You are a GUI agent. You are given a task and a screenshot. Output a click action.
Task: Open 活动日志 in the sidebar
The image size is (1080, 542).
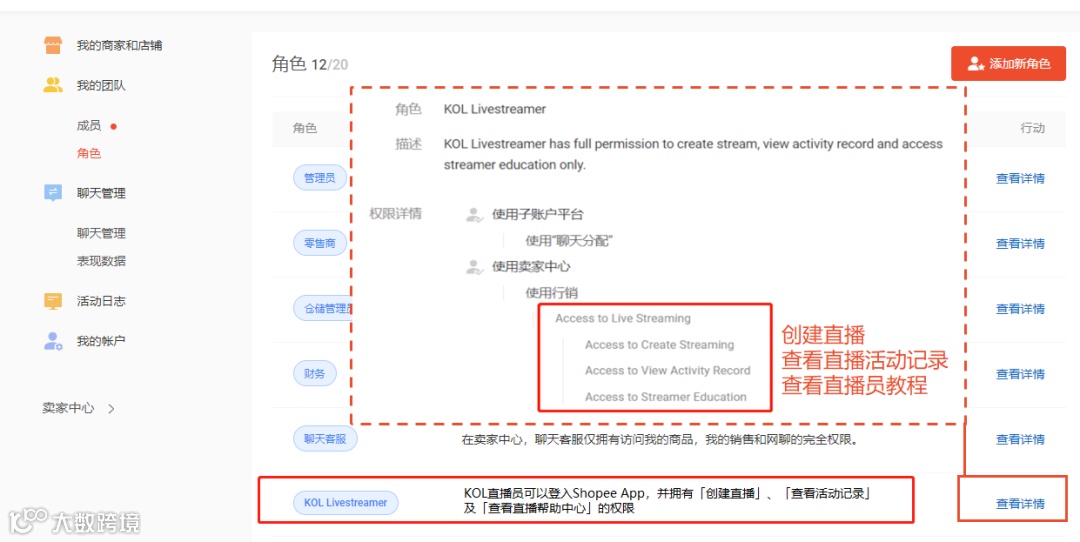[101, 301]
